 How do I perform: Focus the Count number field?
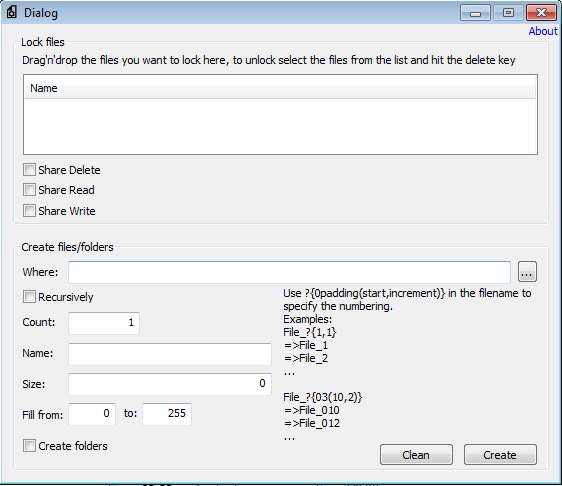[104, 323]
